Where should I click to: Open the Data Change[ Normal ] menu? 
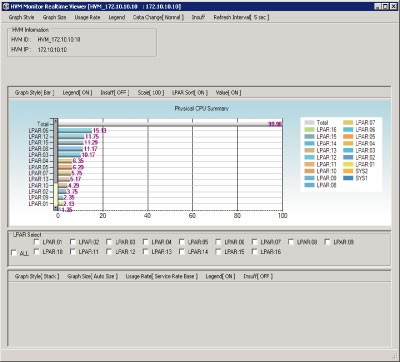click(158, 17)
